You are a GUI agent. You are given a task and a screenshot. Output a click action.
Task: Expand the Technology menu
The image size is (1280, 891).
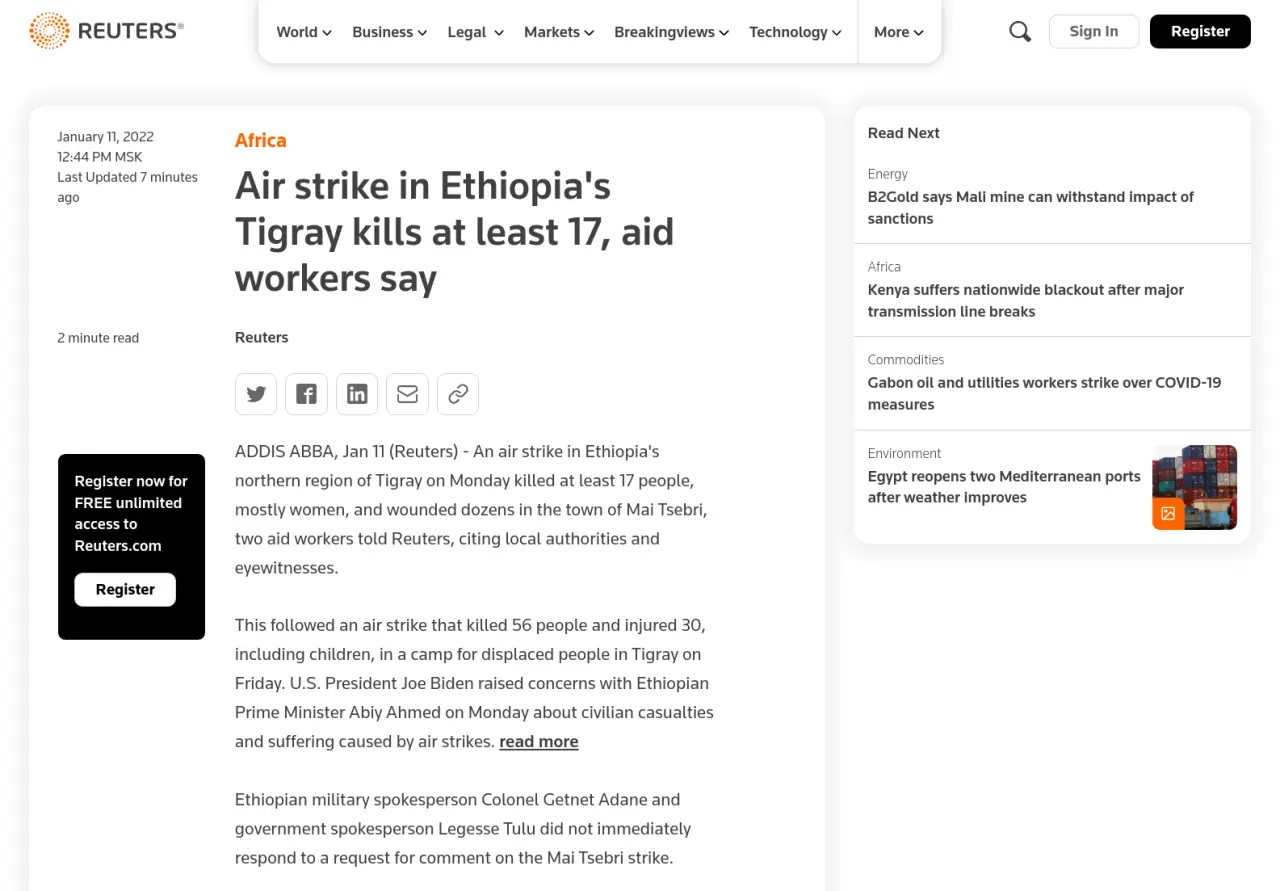796,32
